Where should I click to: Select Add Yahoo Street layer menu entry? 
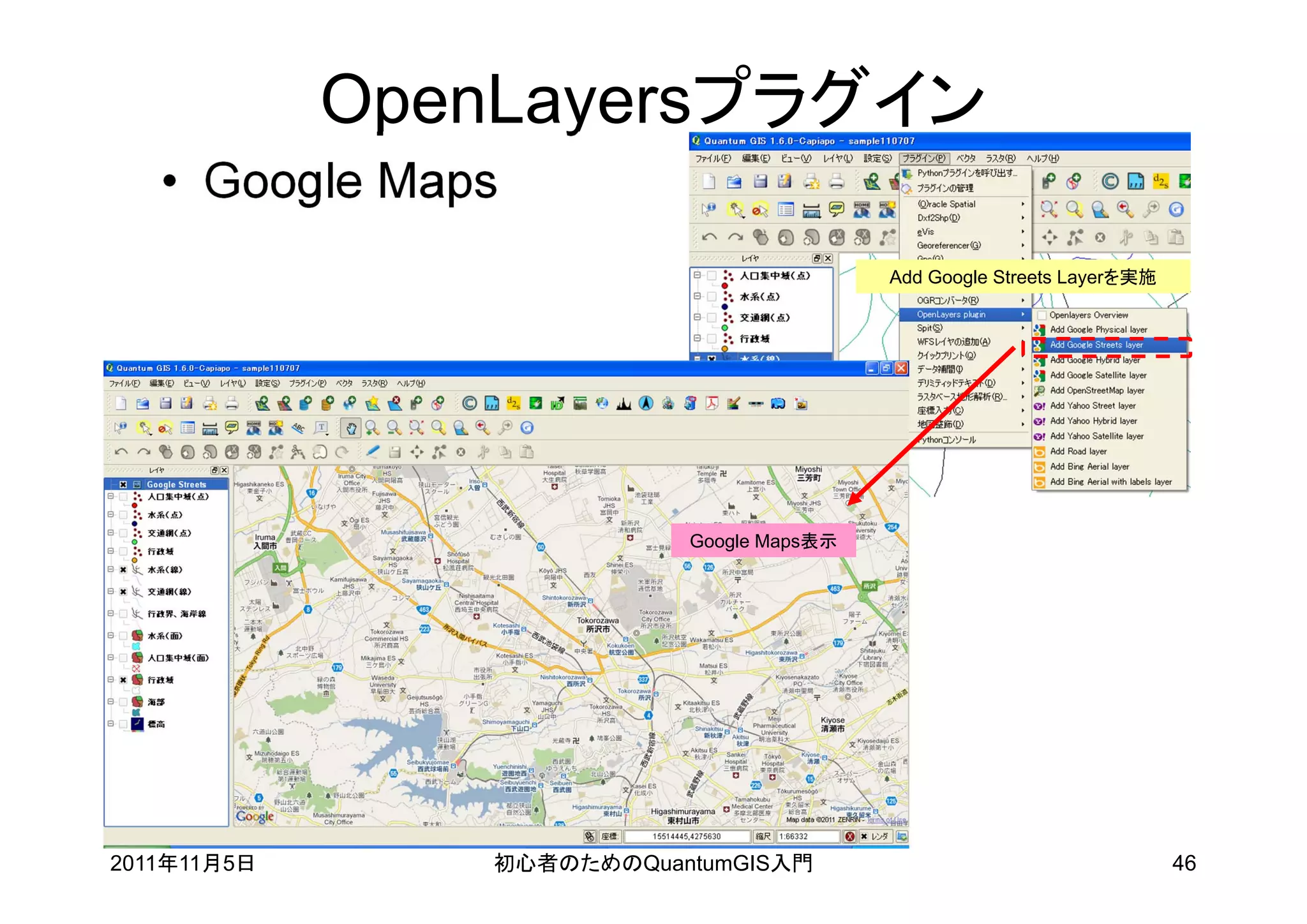[1109, 406]
